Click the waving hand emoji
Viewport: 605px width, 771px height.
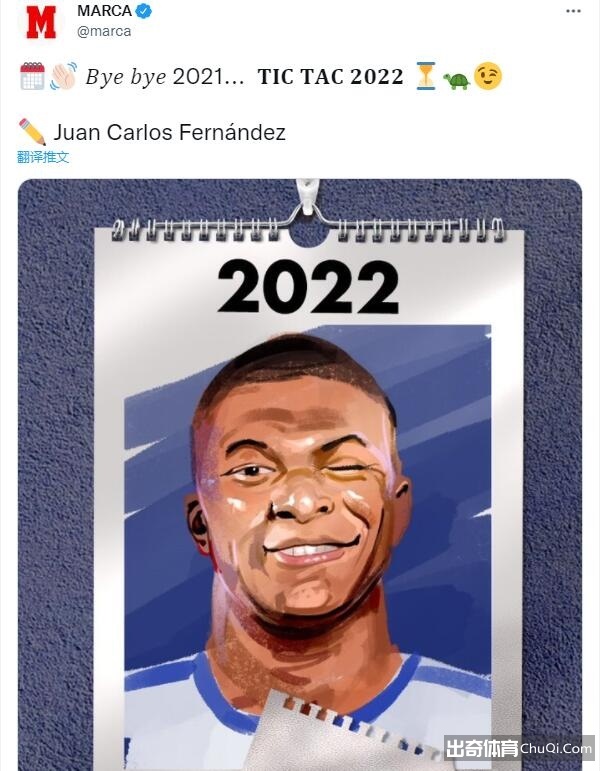tap(63, 76)
